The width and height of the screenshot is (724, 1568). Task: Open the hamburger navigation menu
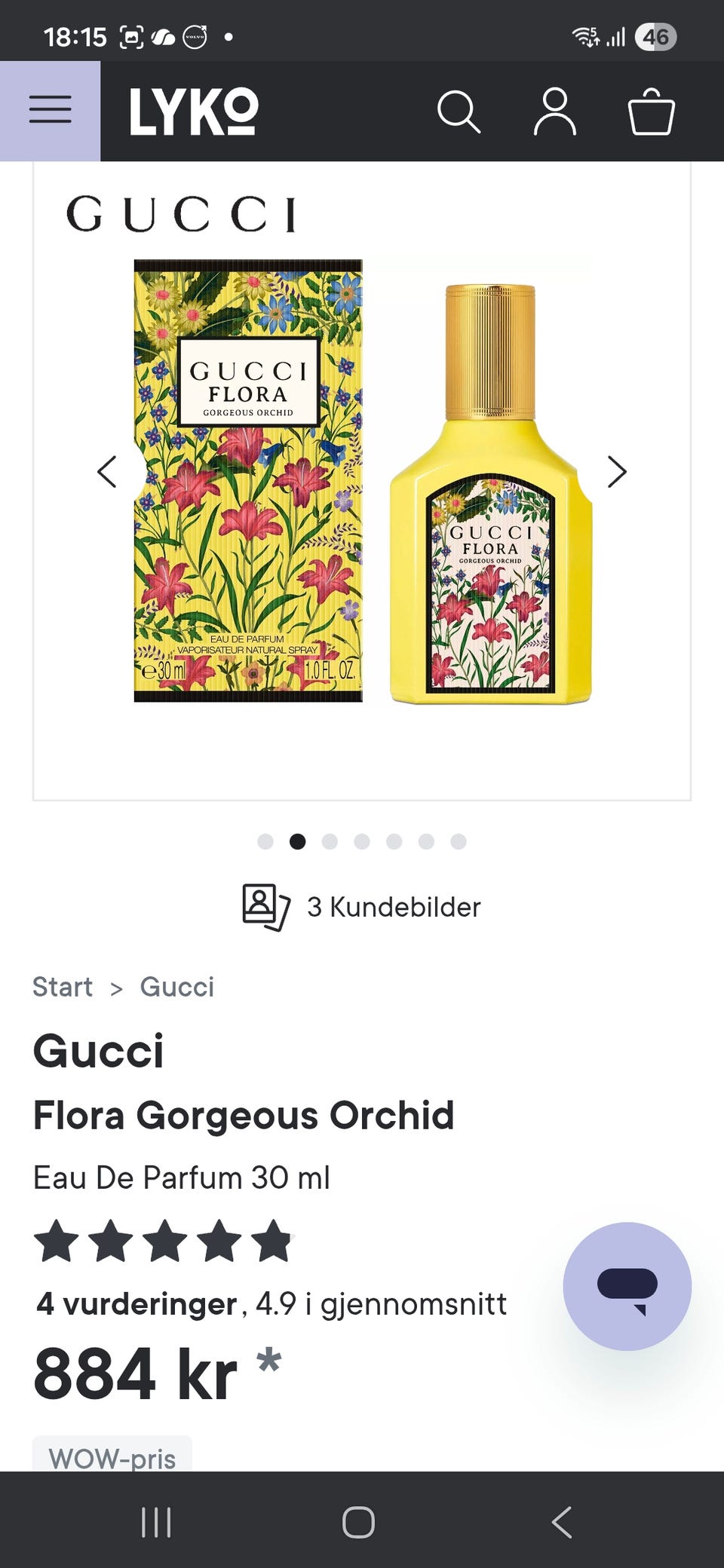tap(50, 111)
